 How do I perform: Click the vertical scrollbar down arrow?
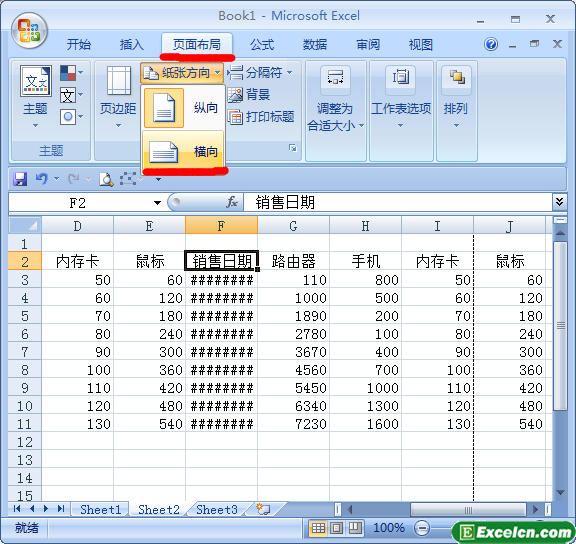[560, 493]
